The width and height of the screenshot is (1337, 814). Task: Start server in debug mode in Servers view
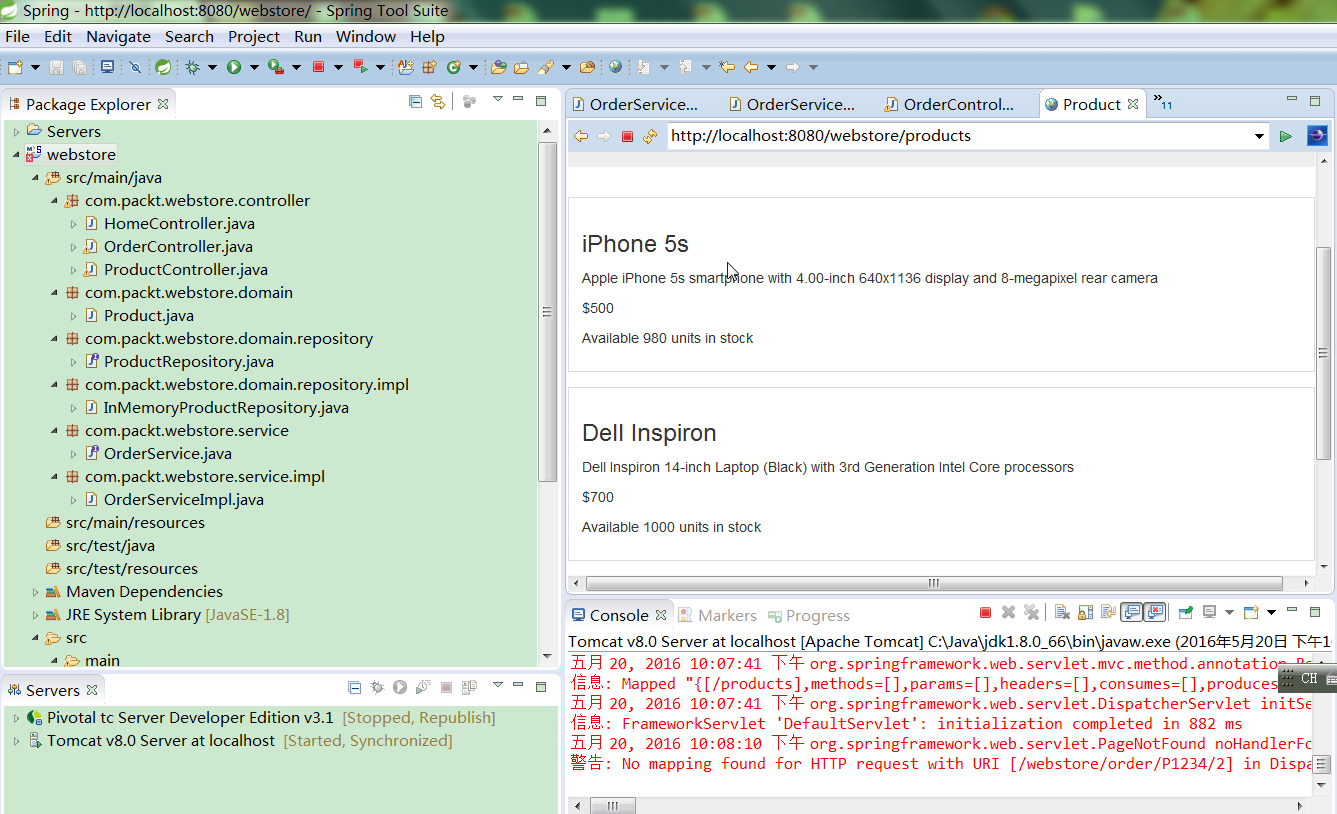377,687
